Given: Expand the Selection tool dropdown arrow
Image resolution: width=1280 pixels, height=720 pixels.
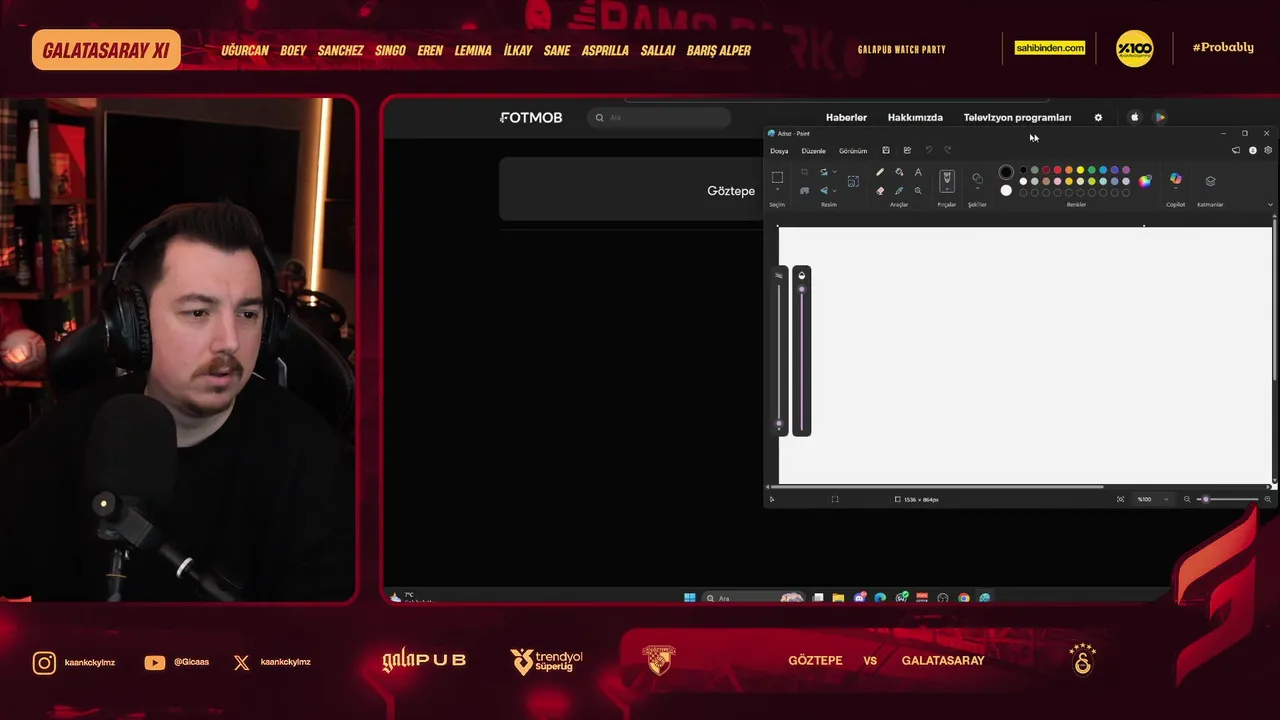Looking at the screenshot, I should click(x=777, y=190).
